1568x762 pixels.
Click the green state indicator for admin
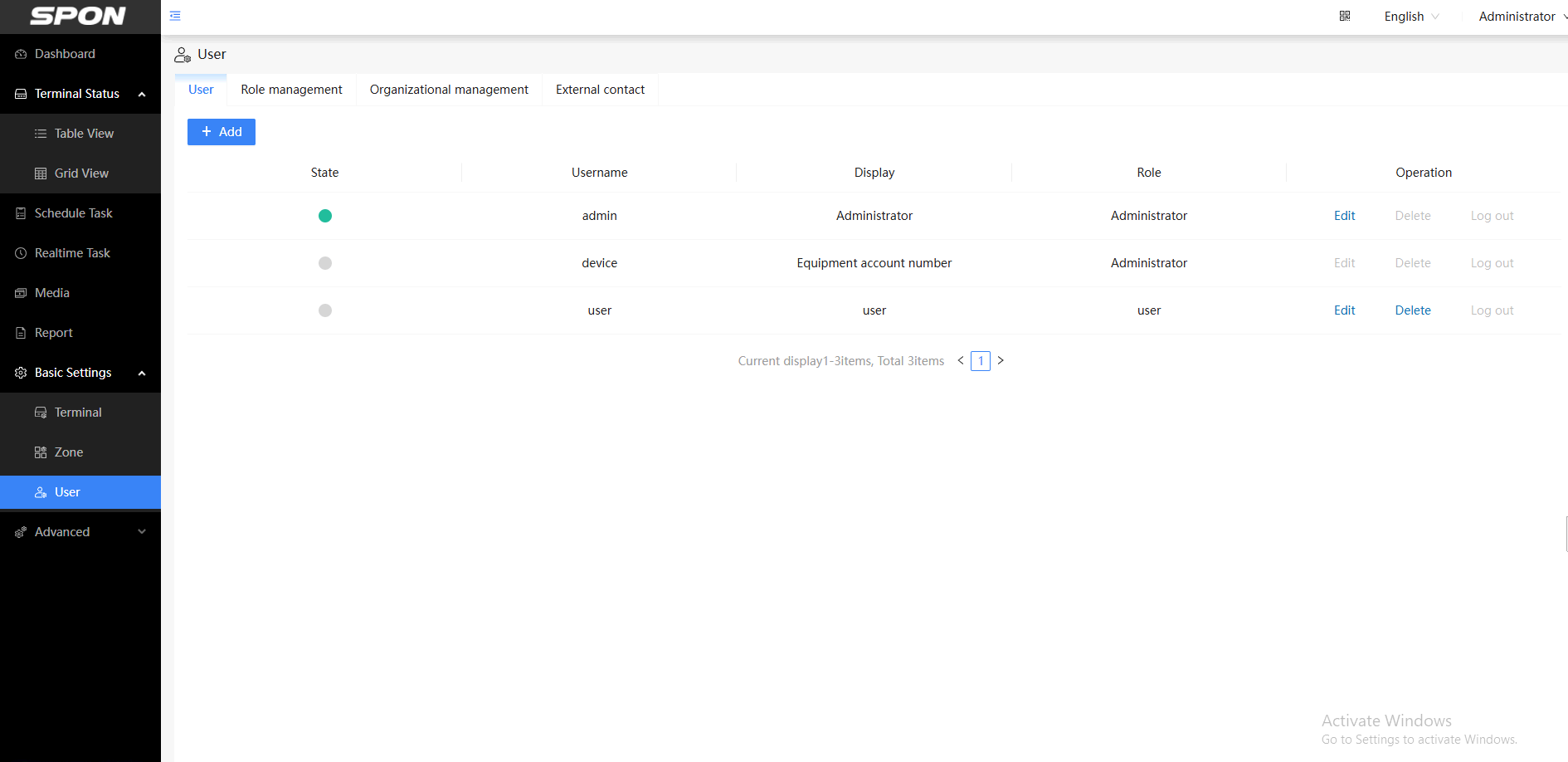[325, 216]
